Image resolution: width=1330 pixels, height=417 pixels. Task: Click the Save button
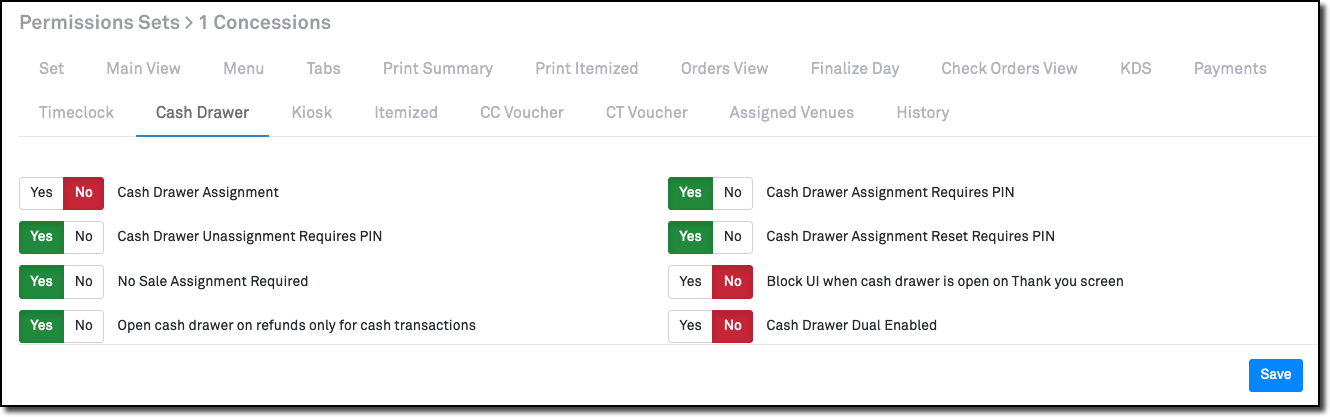click(1275, 374)
